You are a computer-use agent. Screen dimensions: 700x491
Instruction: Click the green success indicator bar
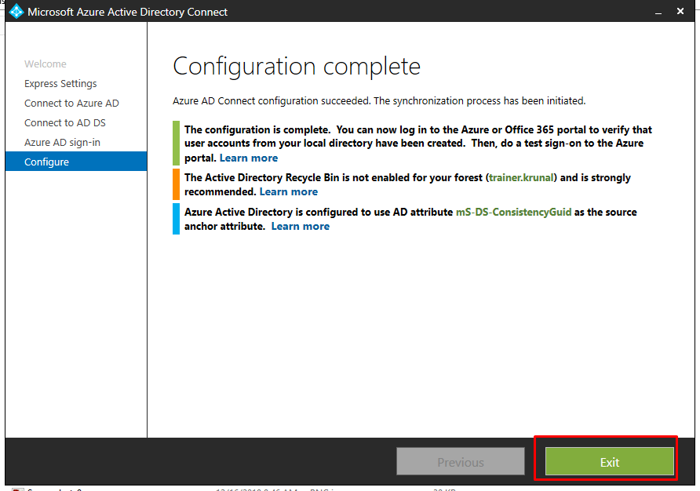point(176,144)
